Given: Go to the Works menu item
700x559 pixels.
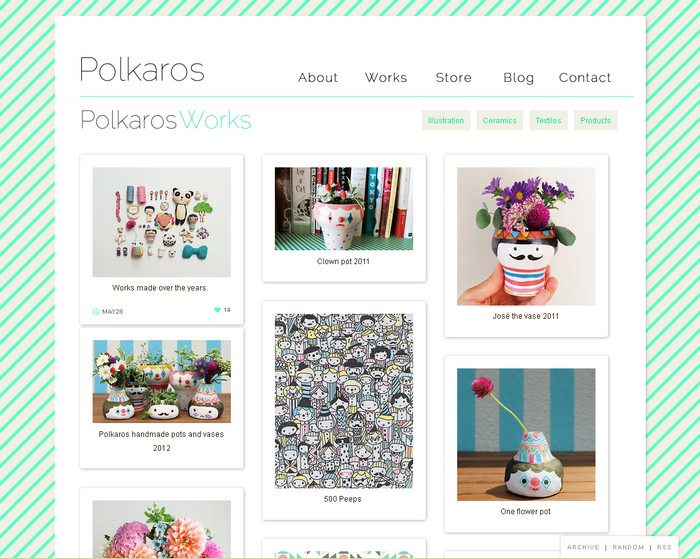Looking at the screenshot, I should click(x=386, y=78).
